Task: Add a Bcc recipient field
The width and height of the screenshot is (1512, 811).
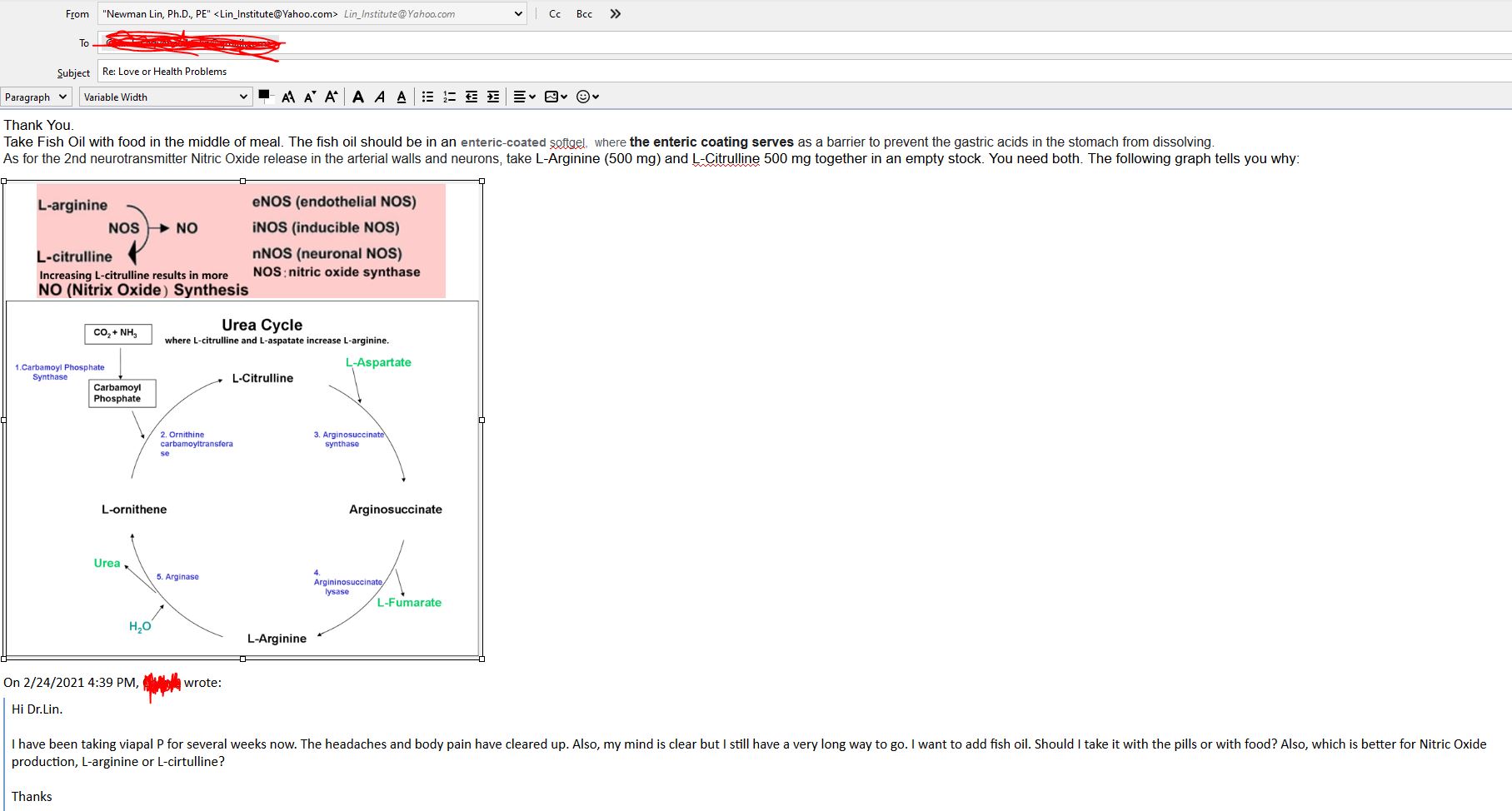Action: pyautogui.click(x=584, y=14)
